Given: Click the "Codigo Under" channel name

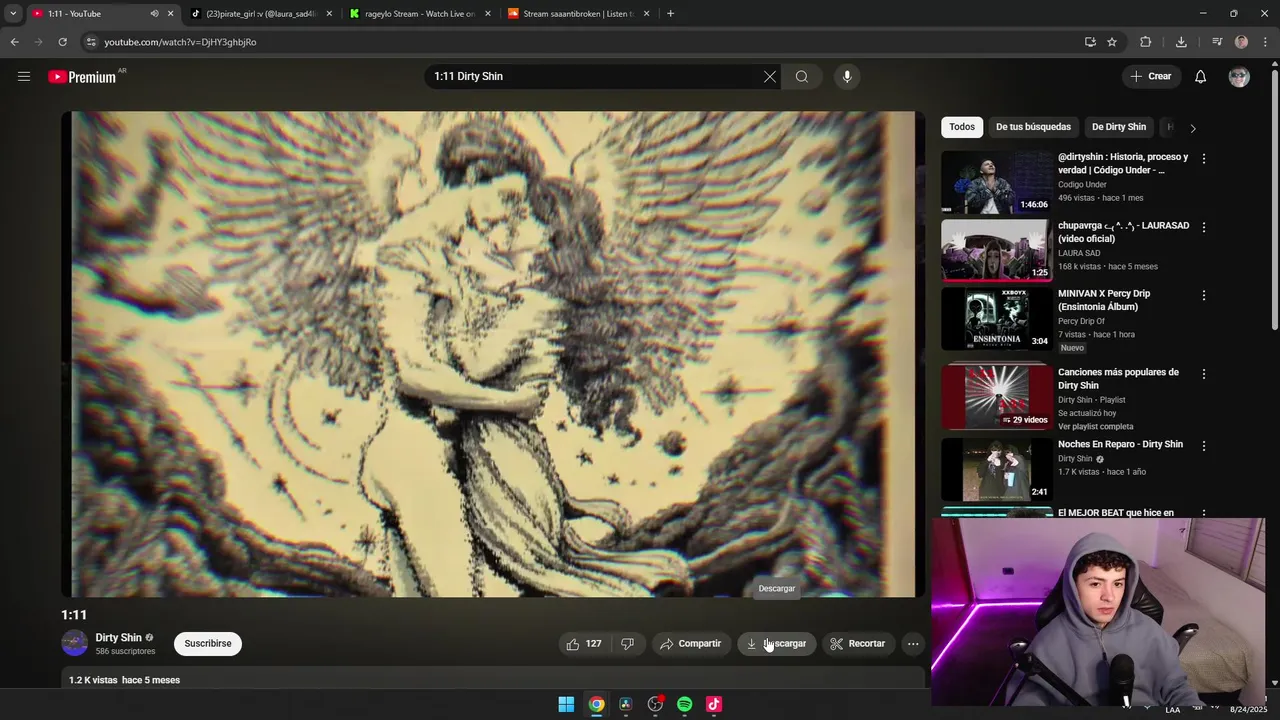Looking at the screenshot, I should pyautogui.click(x=1082, y=185).
